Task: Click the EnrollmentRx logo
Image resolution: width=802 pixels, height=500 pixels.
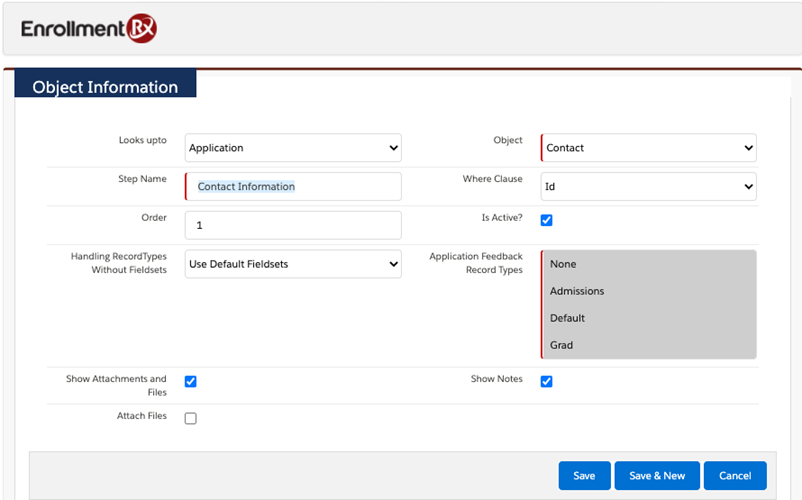Action: [x=88, y=28]
